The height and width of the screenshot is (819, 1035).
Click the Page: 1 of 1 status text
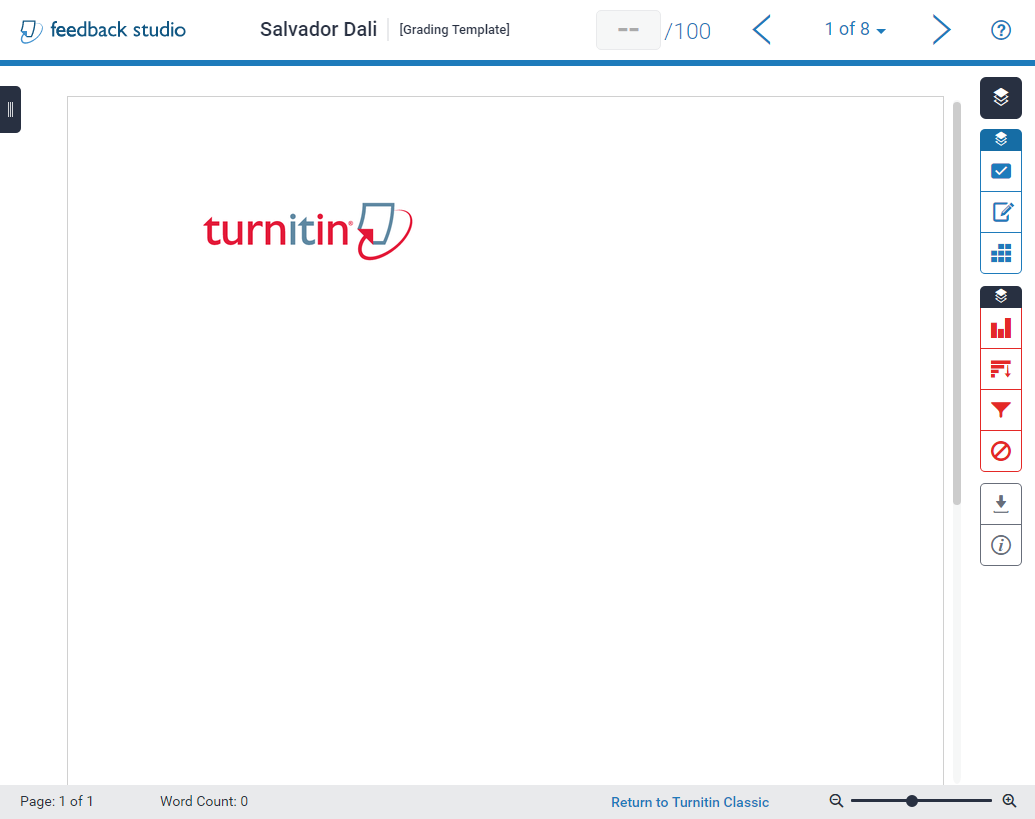[57, 801]
